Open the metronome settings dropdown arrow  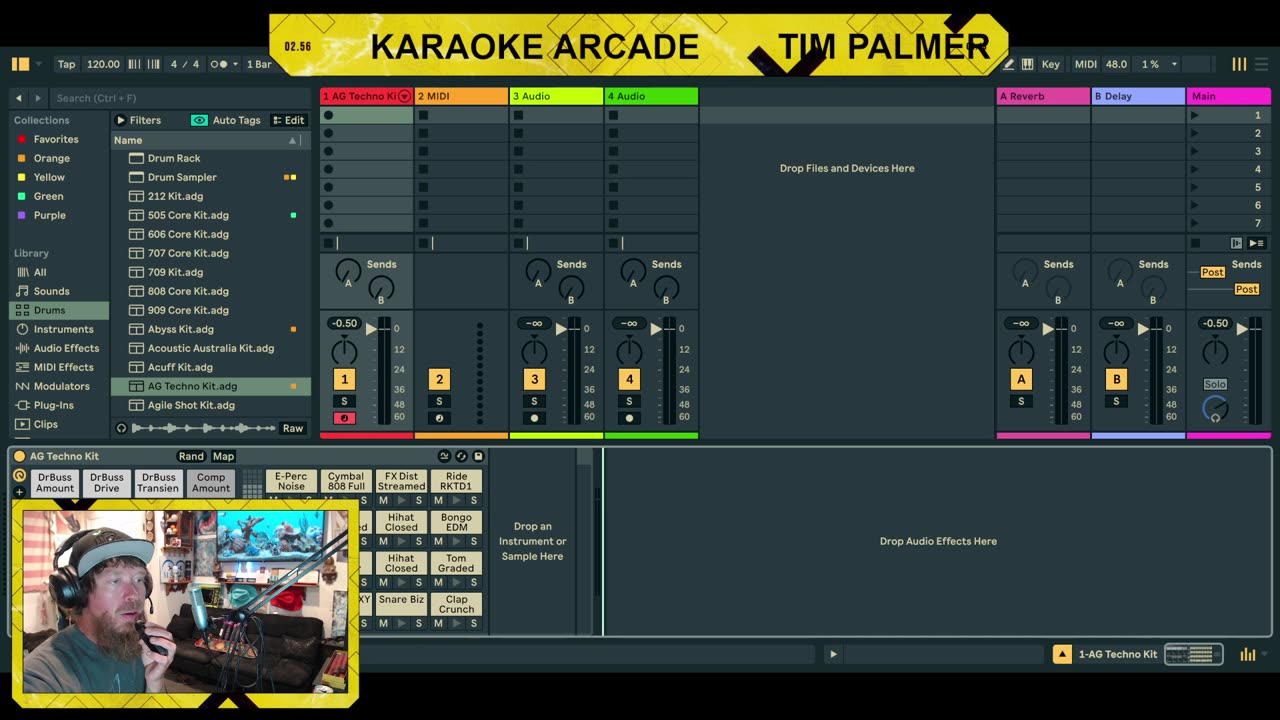click(235, 64)
